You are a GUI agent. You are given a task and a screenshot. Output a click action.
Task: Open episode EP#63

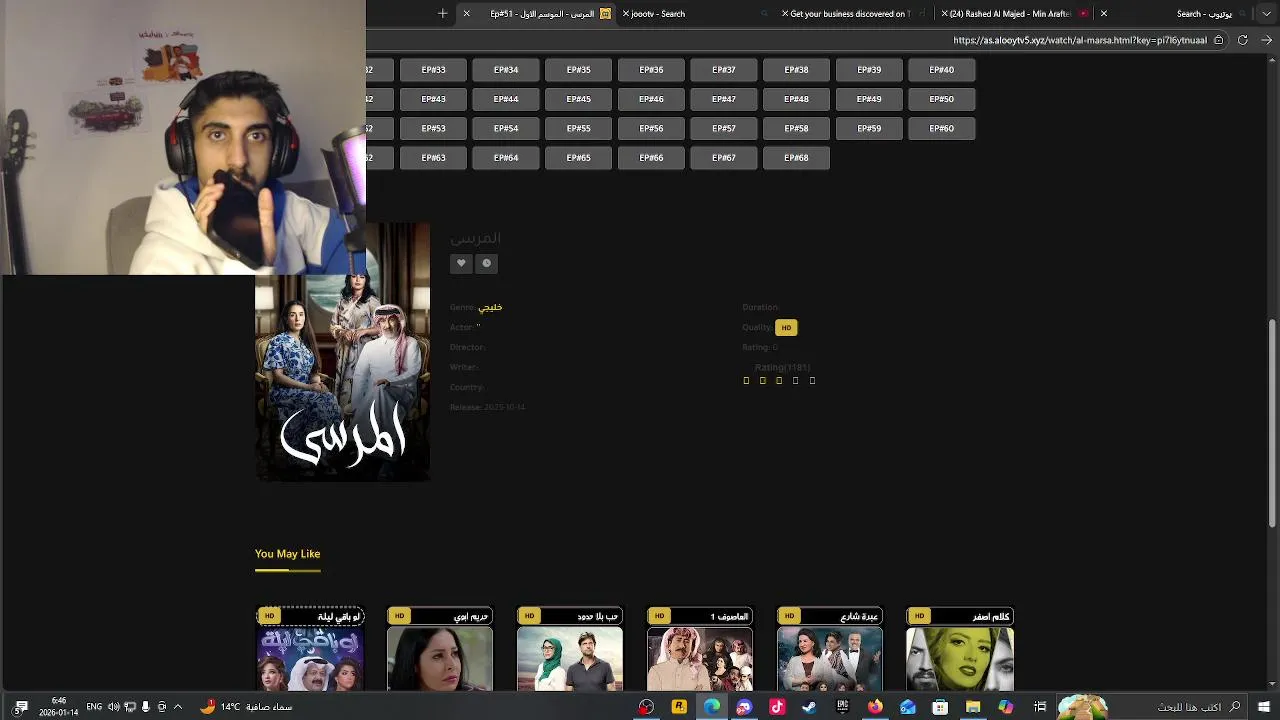click(433, 157)
